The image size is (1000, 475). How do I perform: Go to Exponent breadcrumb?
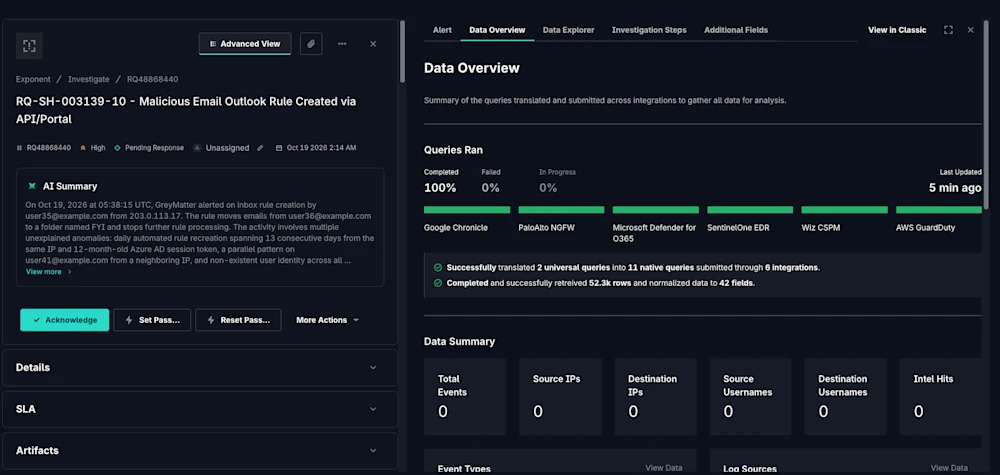[x=33, y=79]
